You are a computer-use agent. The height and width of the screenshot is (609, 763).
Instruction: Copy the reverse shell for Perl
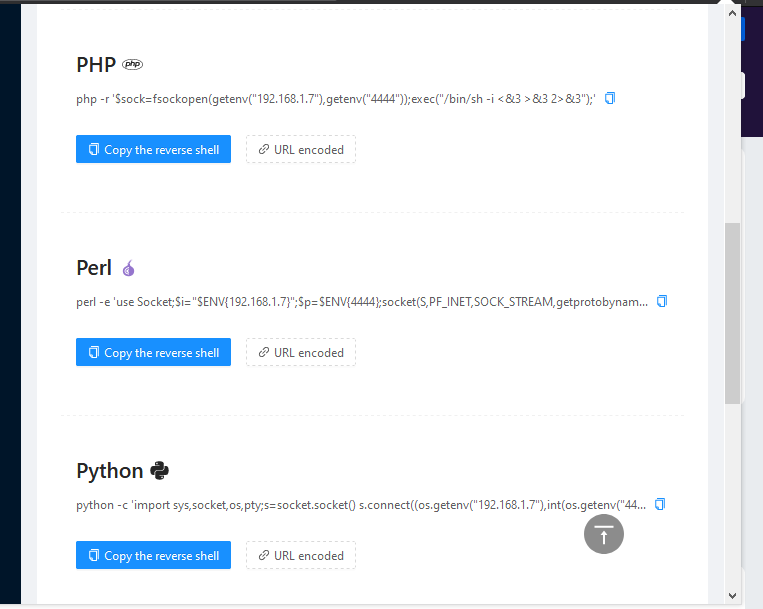(153, 352)
